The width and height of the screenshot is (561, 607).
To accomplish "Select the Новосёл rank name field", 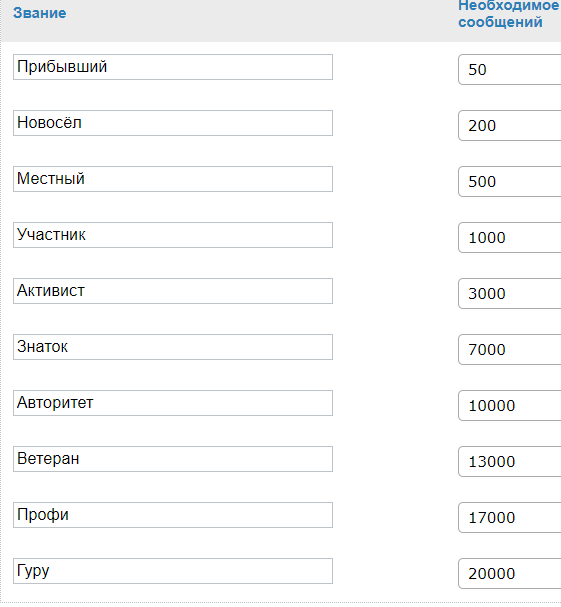I will [173, 123].
